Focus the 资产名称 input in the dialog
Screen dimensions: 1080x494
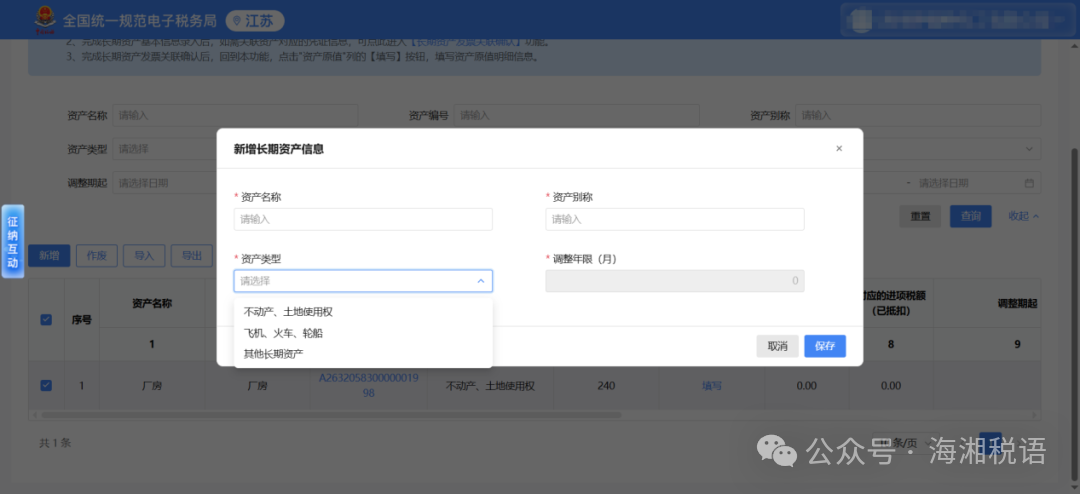point(363,219)
